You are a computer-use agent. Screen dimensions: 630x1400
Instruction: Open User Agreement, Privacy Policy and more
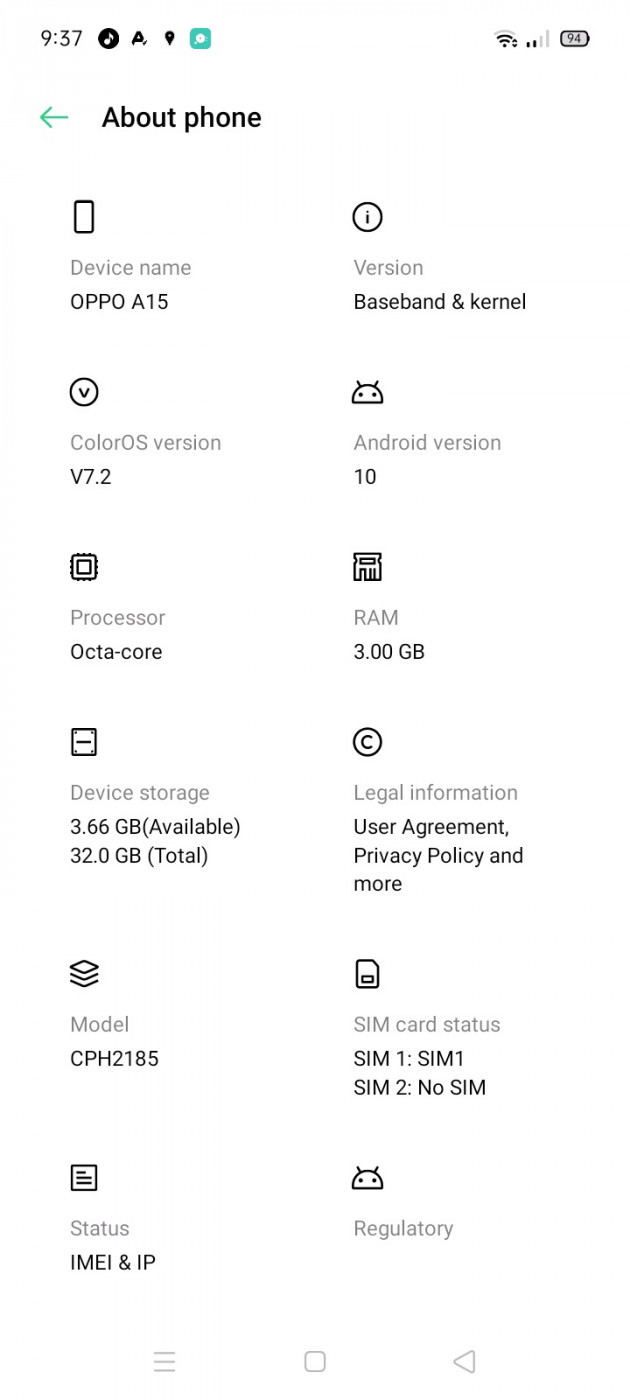pos(437,855)
